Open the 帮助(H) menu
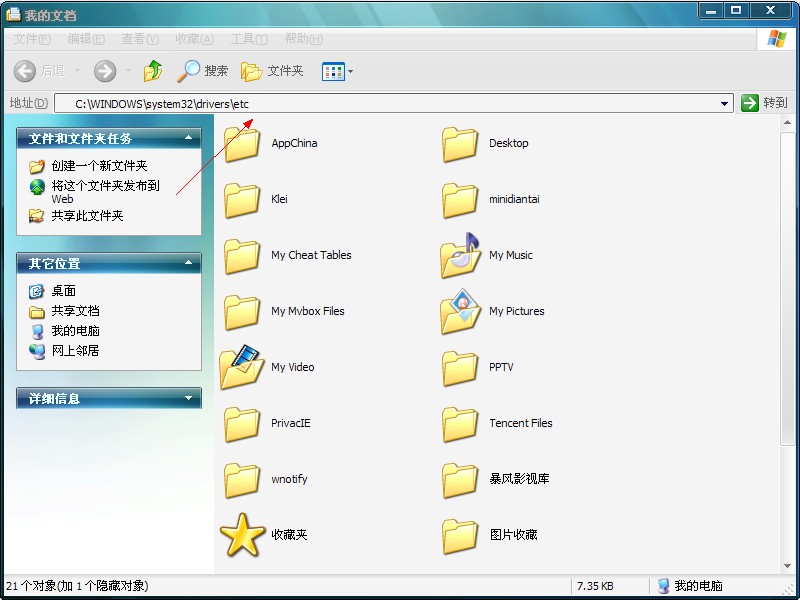The width and height of the screenshot is (800, 600). click(x=304, y=39)
